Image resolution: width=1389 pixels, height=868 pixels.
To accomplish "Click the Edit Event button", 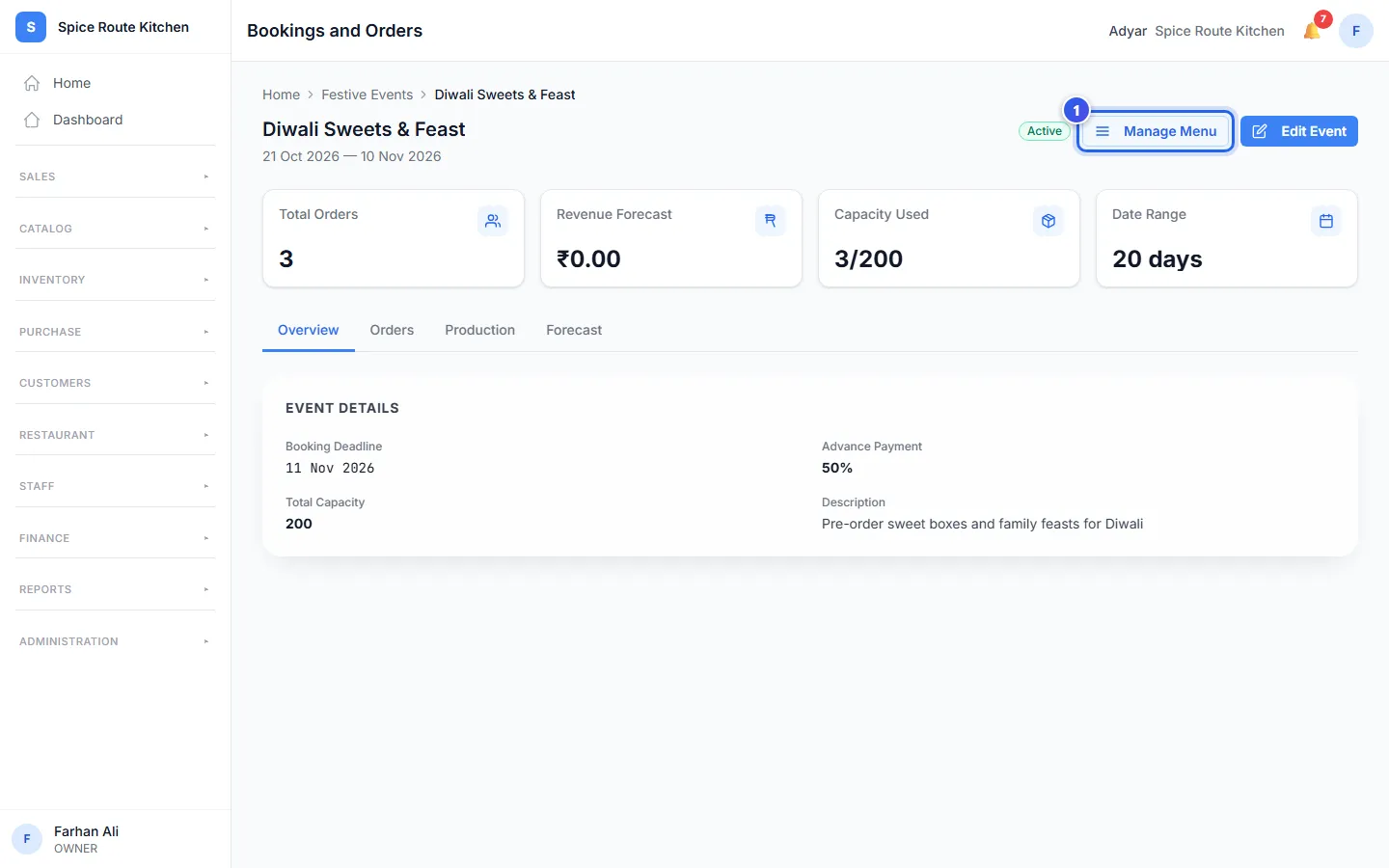I will pyautogui.click(x=1299, y=131).
